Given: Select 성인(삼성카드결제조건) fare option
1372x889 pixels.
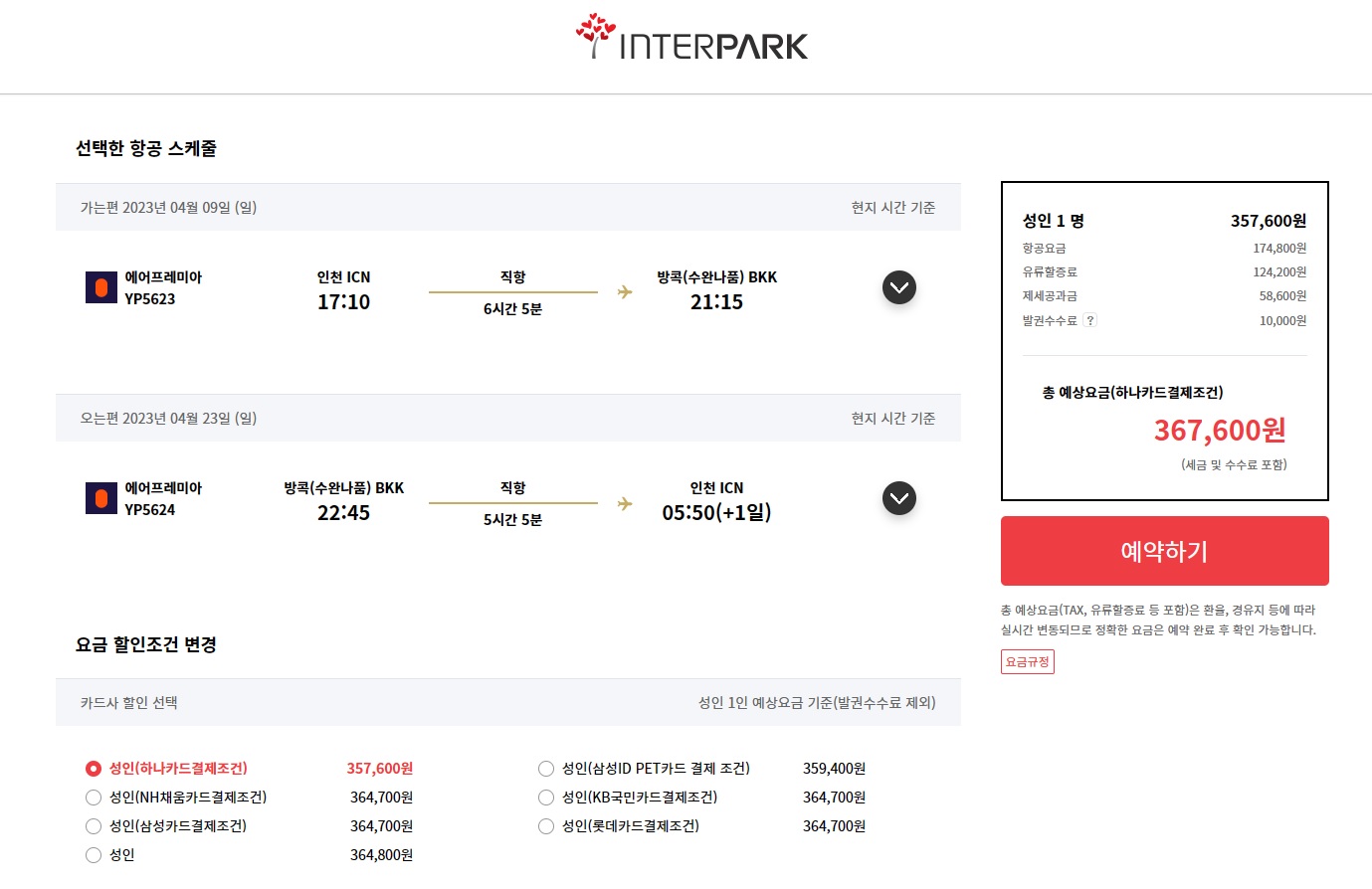Looking at the screenshot, I should pyautogui.click(x=94, y=826).
